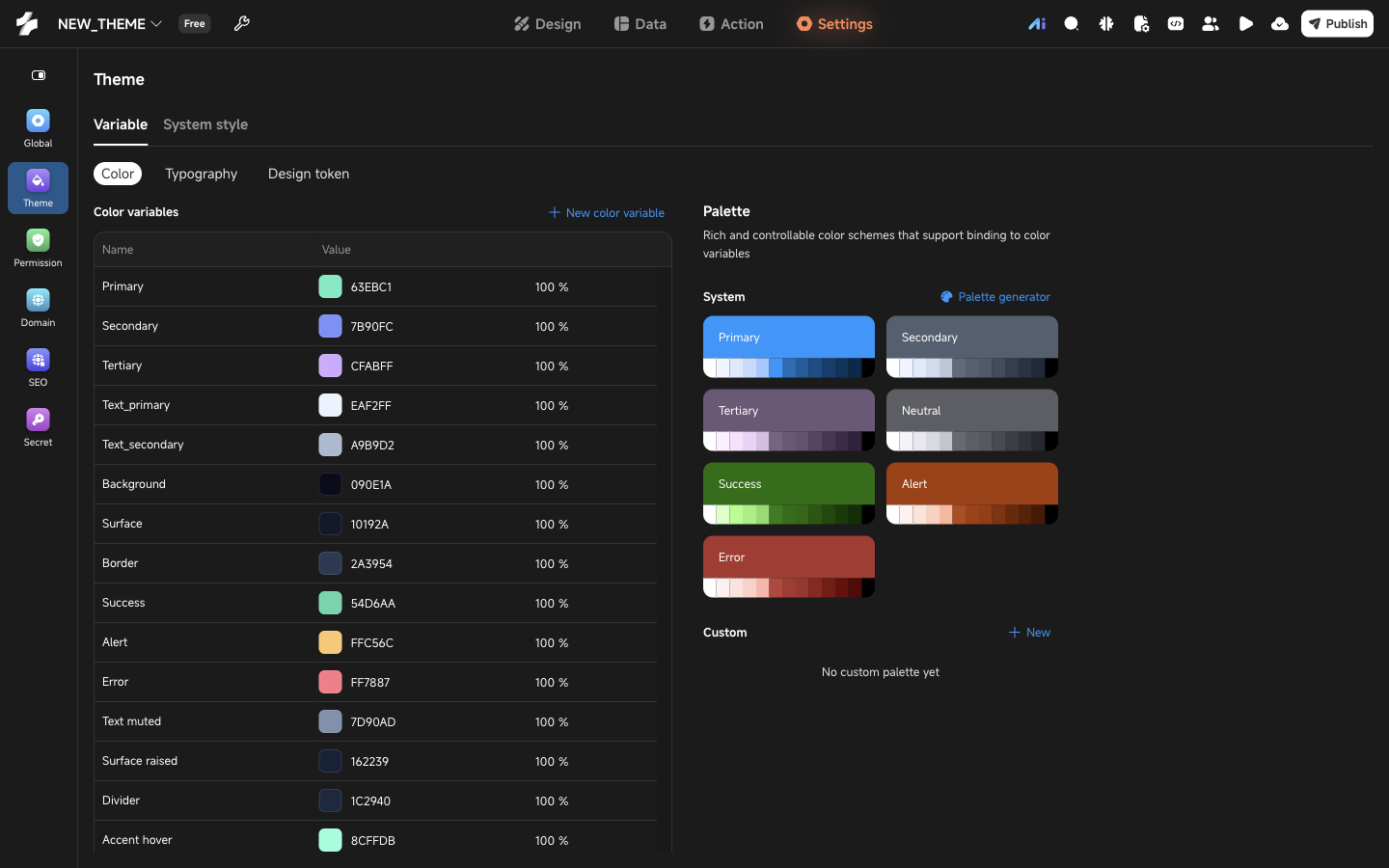This screenshot has width=1389, height=868.
Task: Click the Surface raised variable name
Action: pyautogui.click(x=140, y=761)
